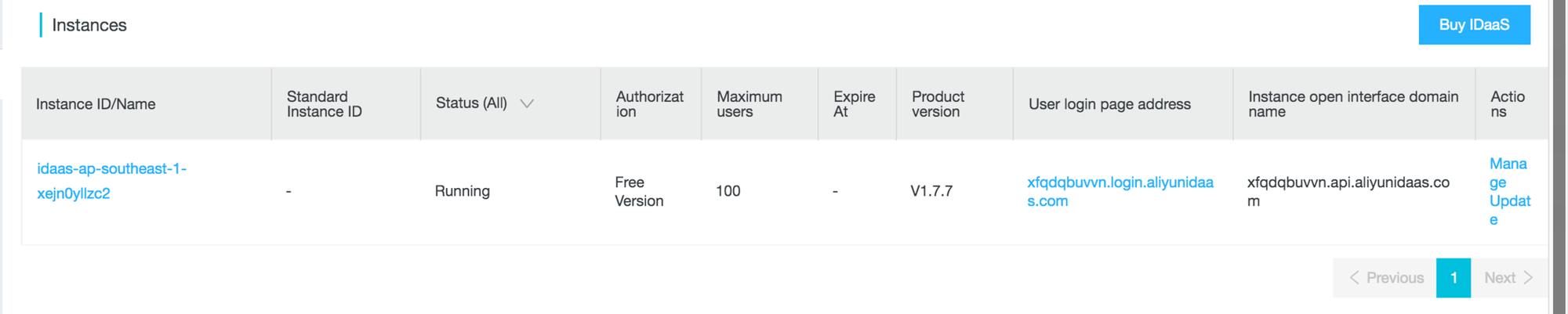Click the Authorization column header
The width and height of the screenshot is (1568, 314).
(649, 104)
